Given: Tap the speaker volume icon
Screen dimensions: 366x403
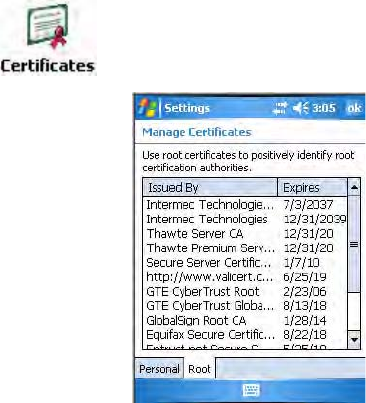Looking at the screenshot, I should [x=301, y=108].
